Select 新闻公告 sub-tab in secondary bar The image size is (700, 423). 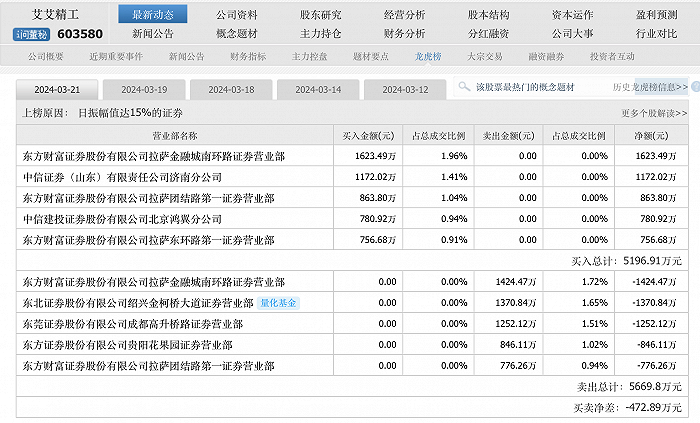(x=186, y=57)
